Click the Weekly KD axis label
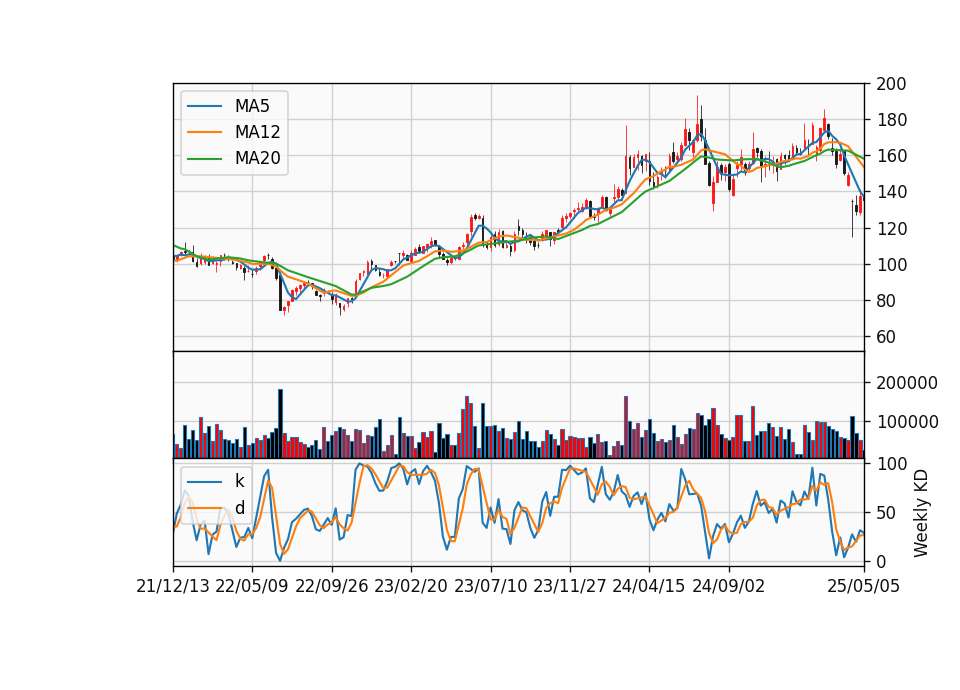This screenshot has height=690, width=960. (920, 513)
